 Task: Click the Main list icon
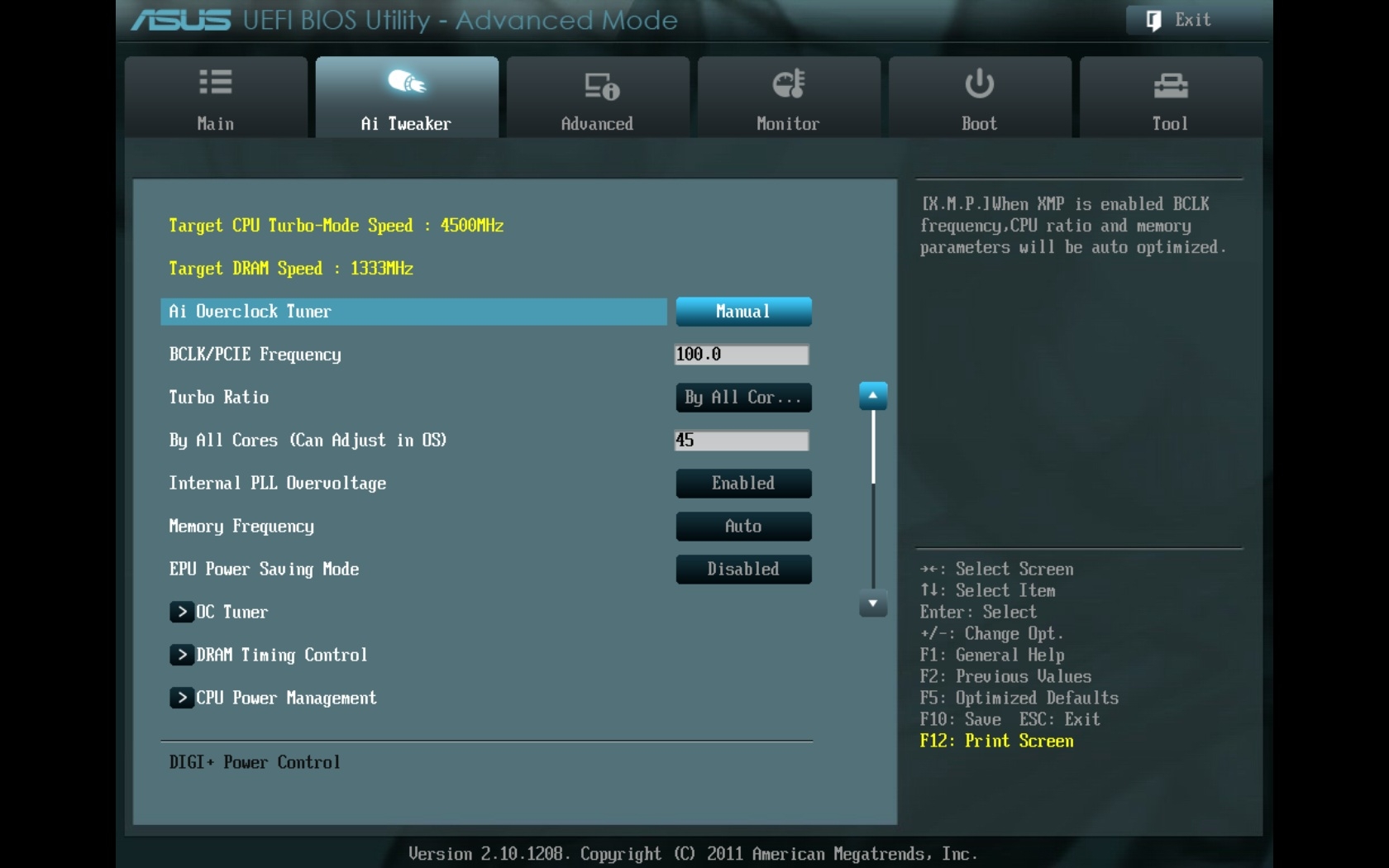pyautogui.click(x=216, y=83)
